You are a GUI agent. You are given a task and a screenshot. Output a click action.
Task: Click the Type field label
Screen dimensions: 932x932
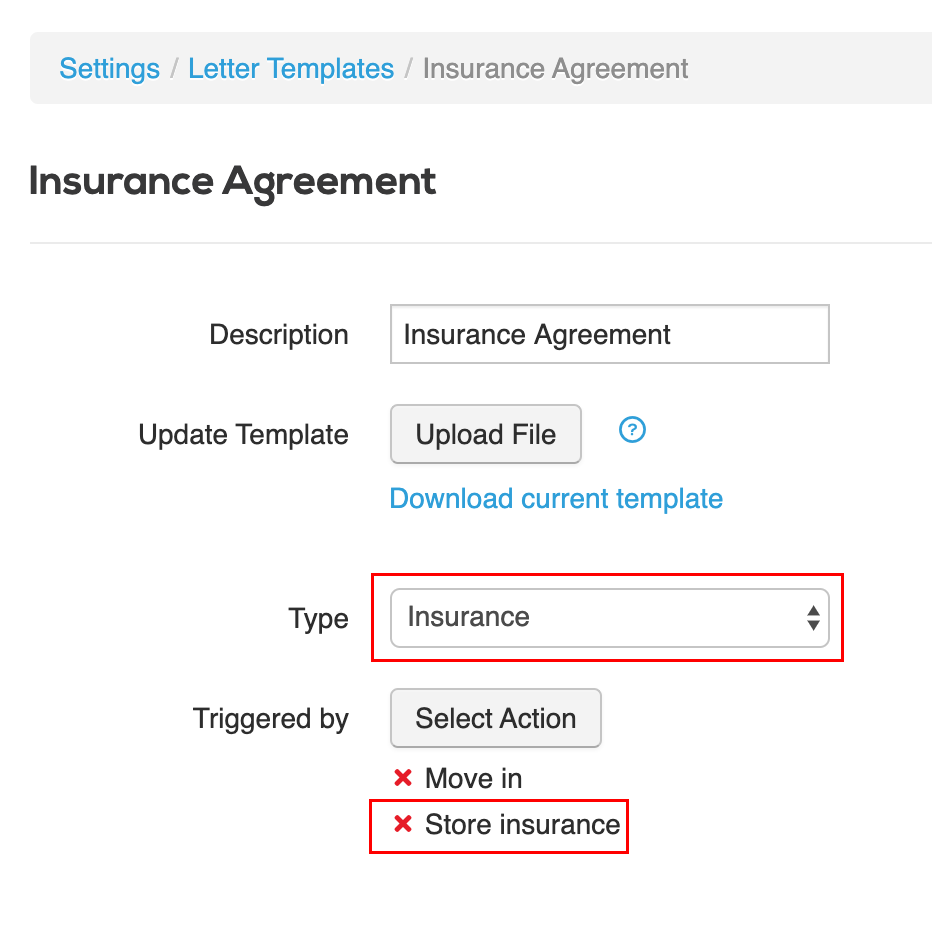319,619
